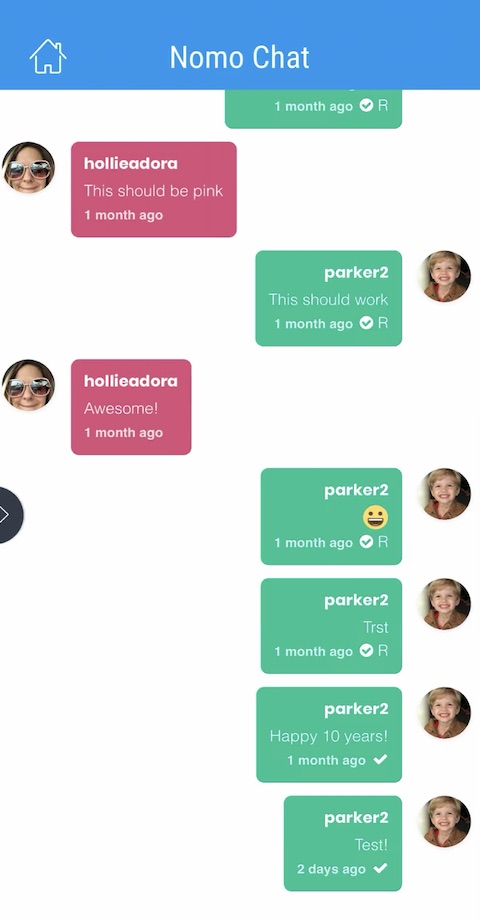The width and height of the screenshot is (480, 920).
Task: Tap the home icon in header
Action: [48, 57]
